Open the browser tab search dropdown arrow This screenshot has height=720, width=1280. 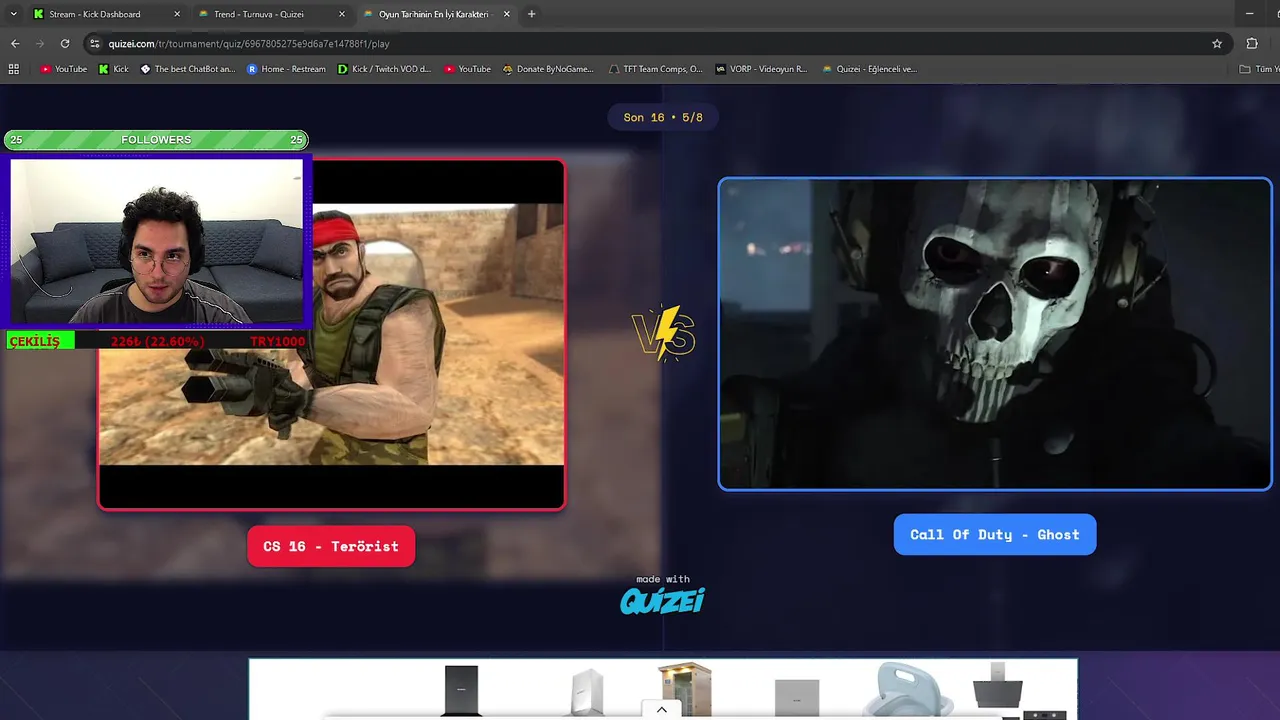[13, 14]
